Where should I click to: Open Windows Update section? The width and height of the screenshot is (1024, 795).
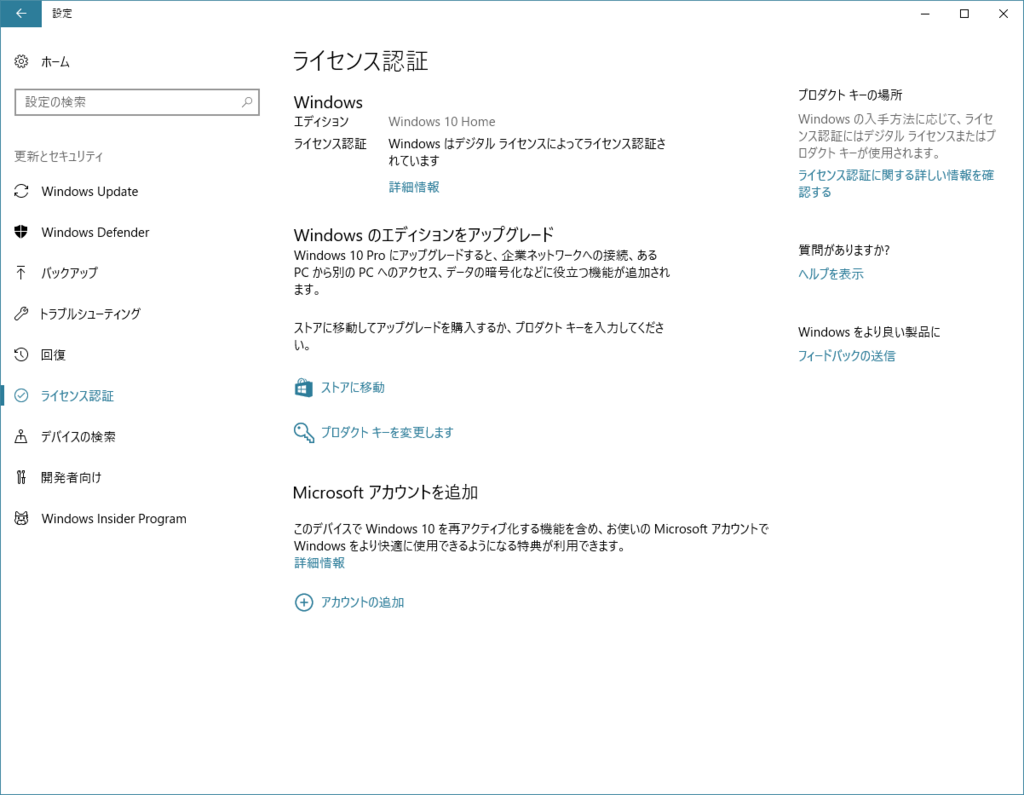tap(89, 191)
